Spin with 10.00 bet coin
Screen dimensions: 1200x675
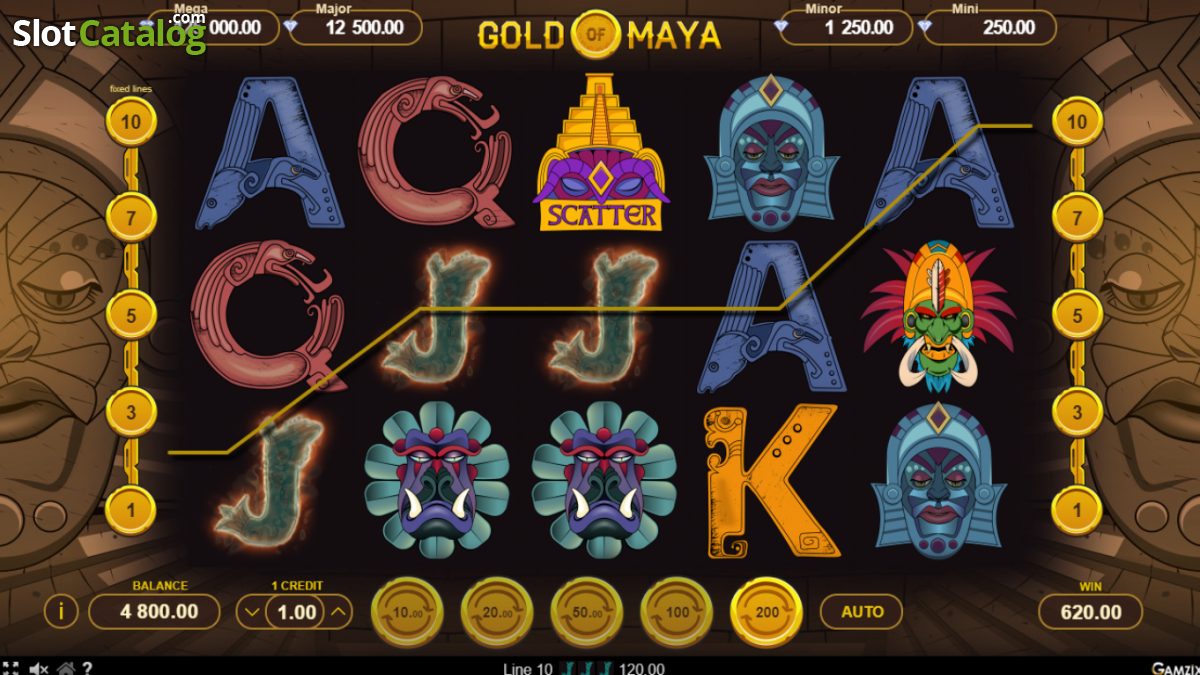[407, 611]
